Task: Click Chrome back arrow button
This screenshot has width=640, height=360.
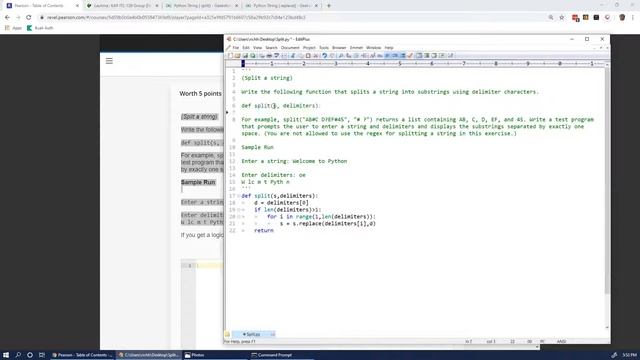Action: pyautogui.click(x=7, y=18)
